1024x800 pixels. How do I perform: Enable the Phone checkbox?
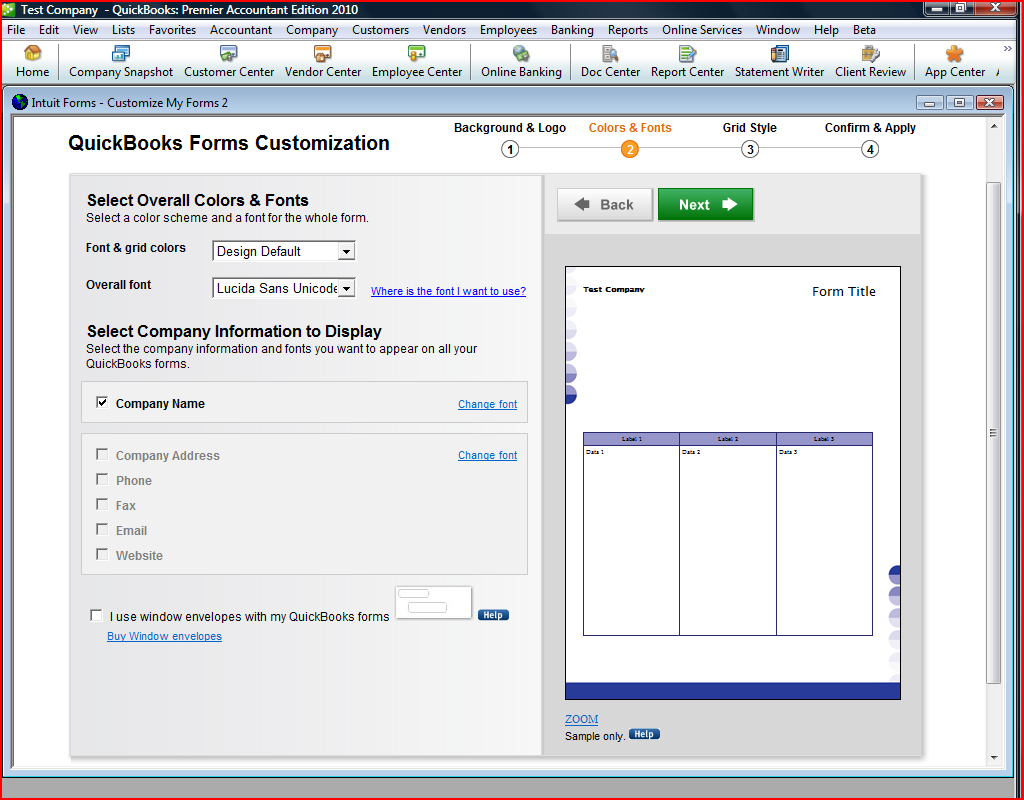(x=102, y=479)
